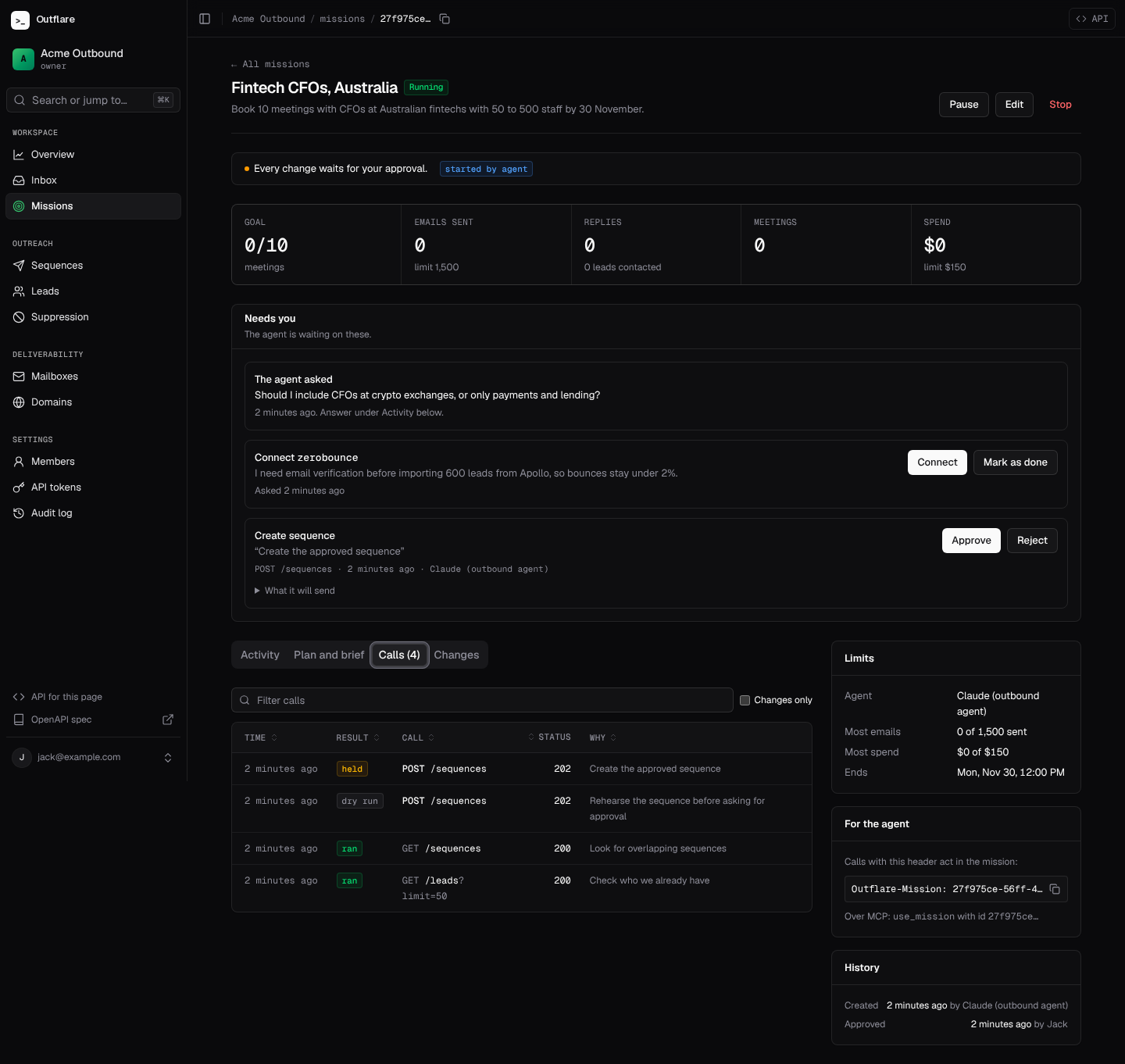This screenshot has width=1125, height=1064.
Task: Sort calls by the RESULT column
Action: pyautogui.click(x=358, y=737)
